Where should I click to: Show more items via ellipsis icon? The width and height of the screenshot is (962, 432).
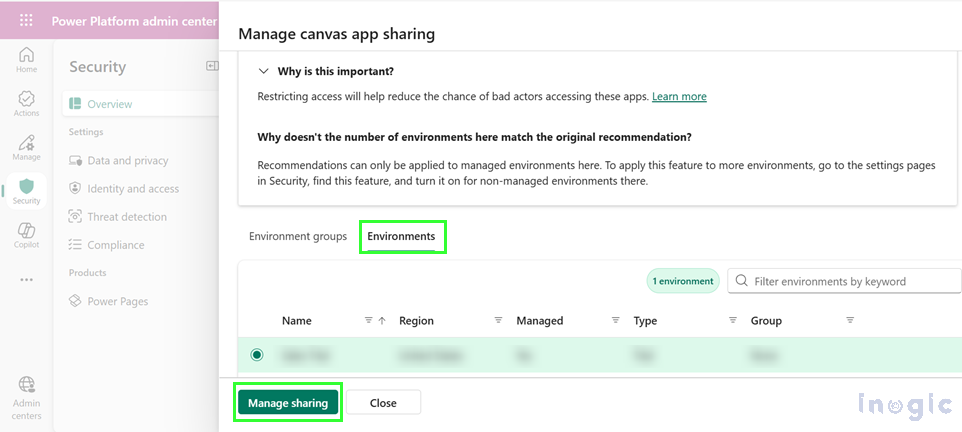pyautogui.click(x=26, y=279)
